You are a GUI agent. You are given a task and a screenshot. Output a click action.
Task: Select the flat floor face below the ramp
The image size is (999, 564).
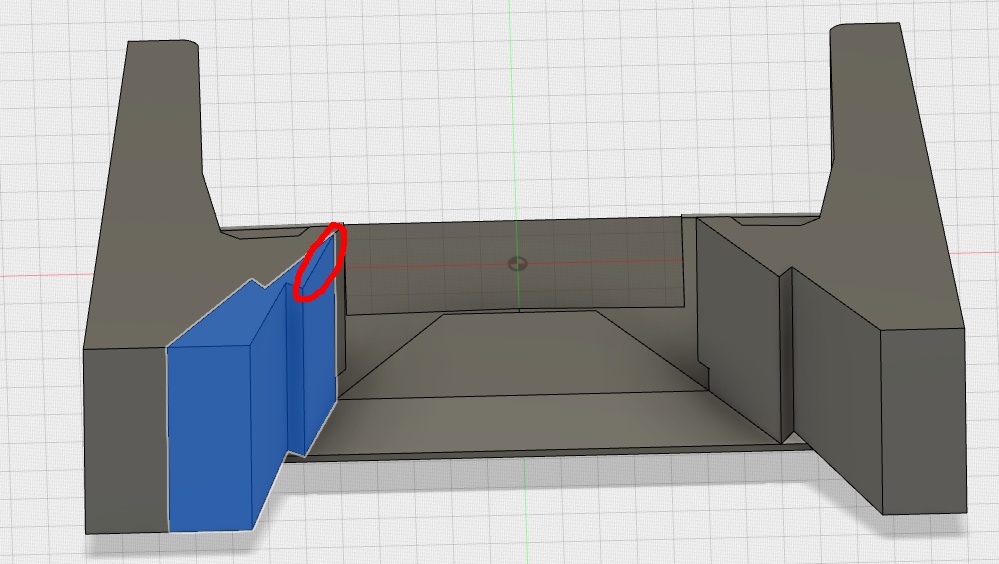point(542,423)
